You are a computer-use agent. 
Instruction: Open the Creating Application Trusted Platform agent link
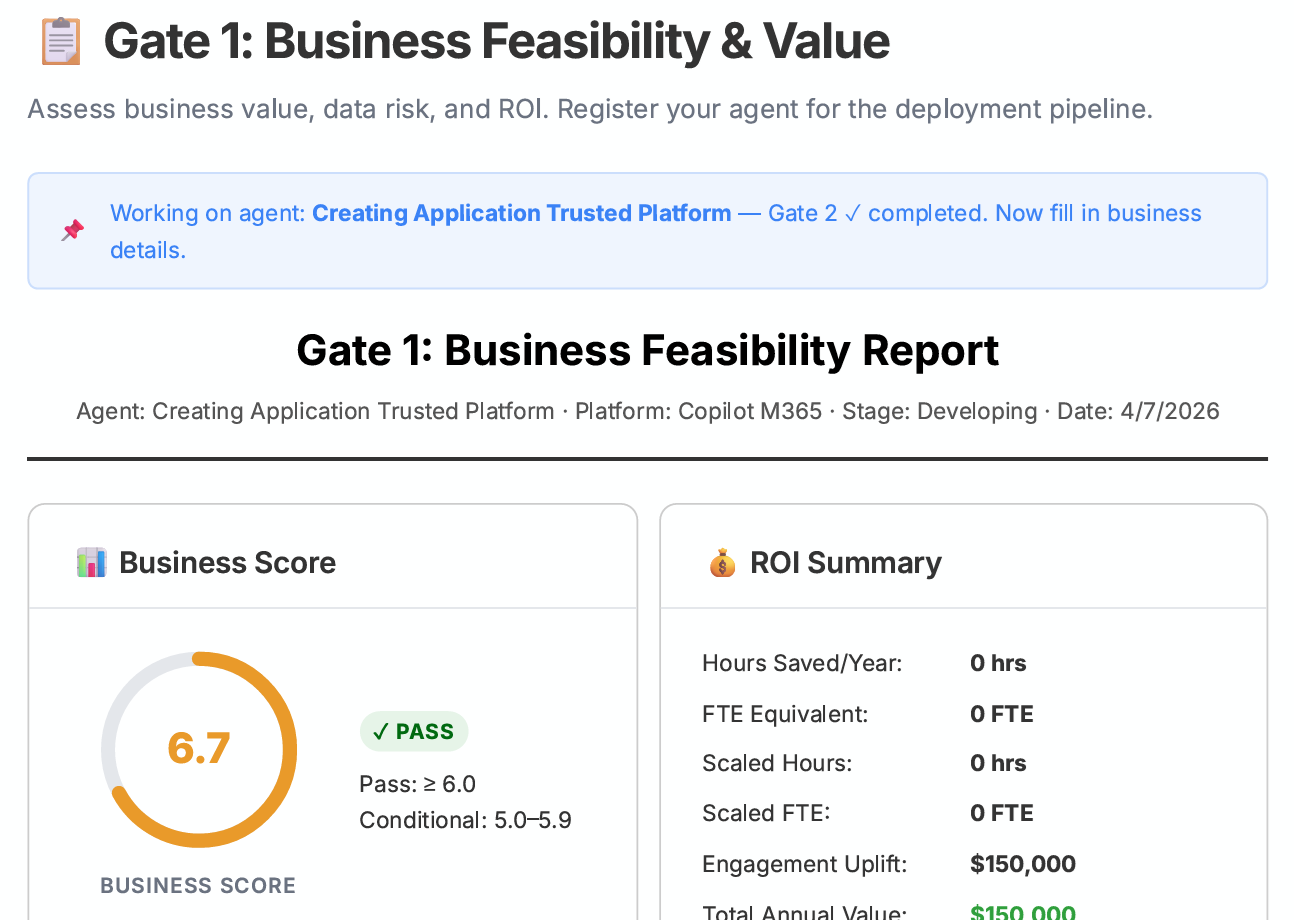(x=521, y=213)
